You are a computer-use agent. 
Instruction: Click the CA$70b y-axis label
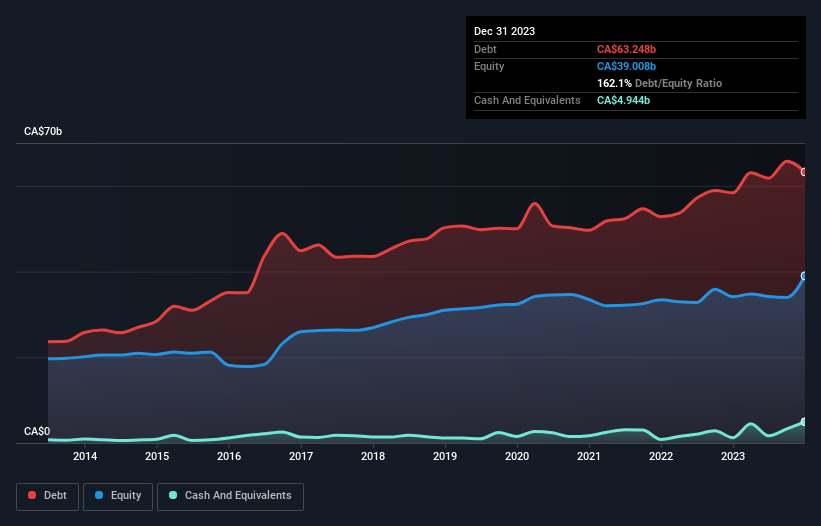43,131
